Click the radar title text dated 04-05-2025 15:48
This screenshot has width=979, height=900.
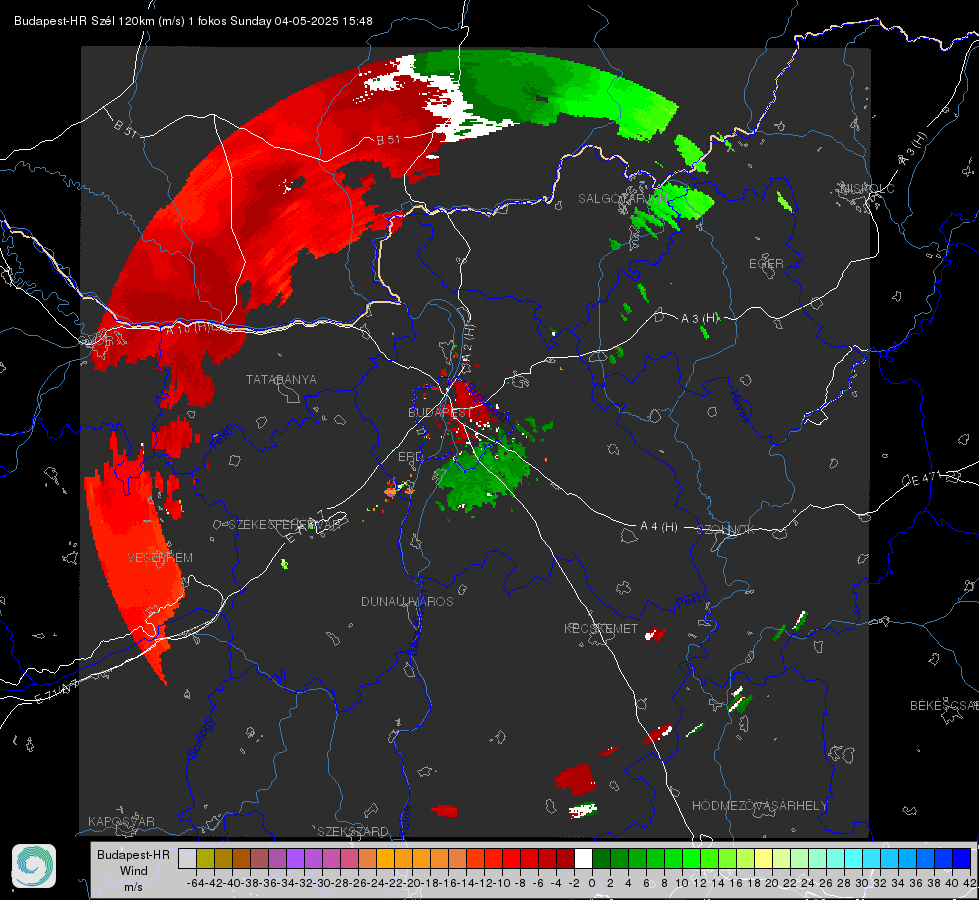(x=193, y=21)
